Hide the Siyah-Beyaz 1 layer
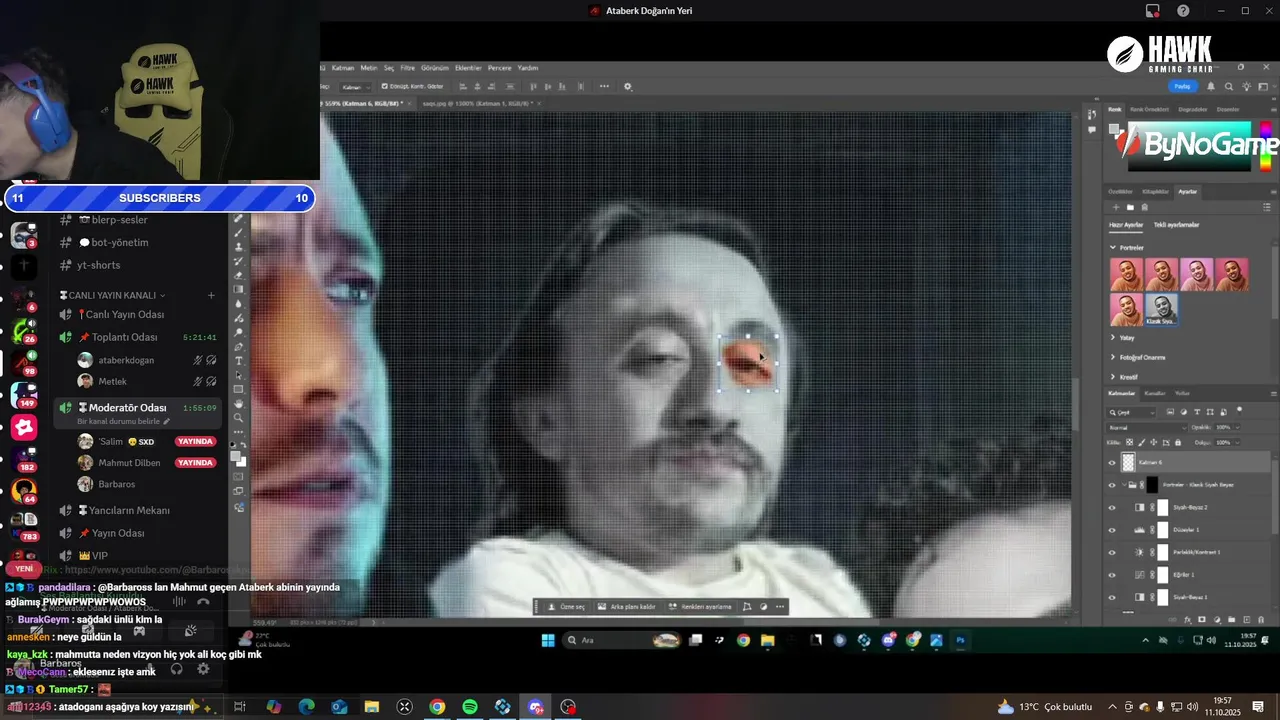 (1112, 597)
